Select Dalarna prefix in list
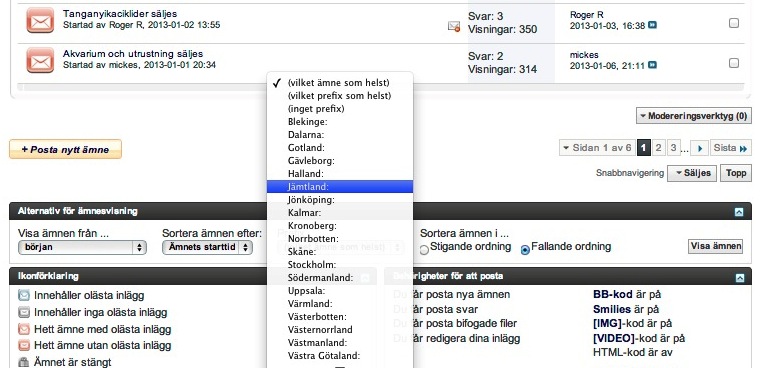The image size is (777, 368). [x=339, y=135]
